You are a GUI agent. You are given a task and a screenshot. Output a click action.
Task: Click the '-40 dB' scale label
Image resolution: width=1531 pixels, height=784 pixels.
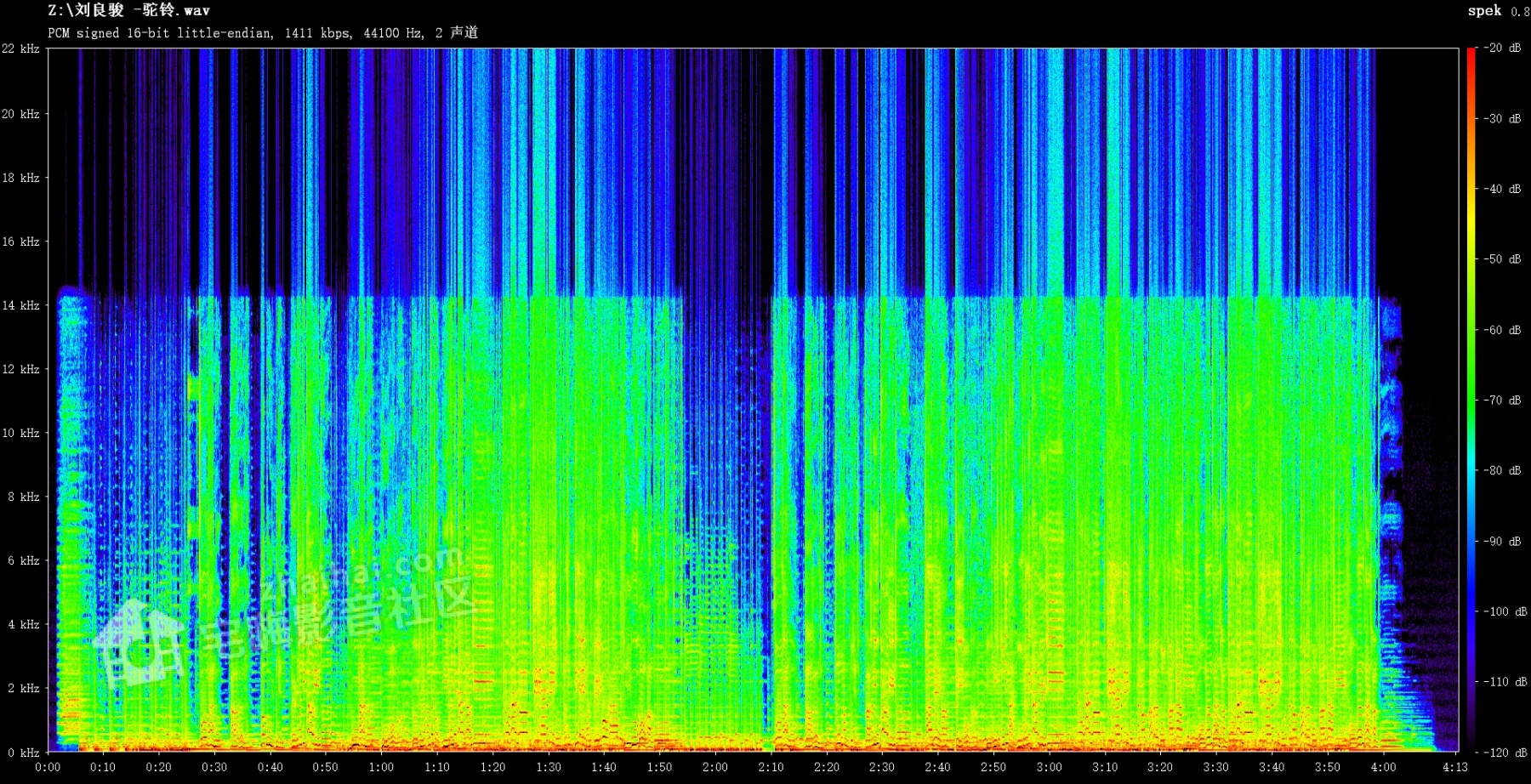[1502, 189]
